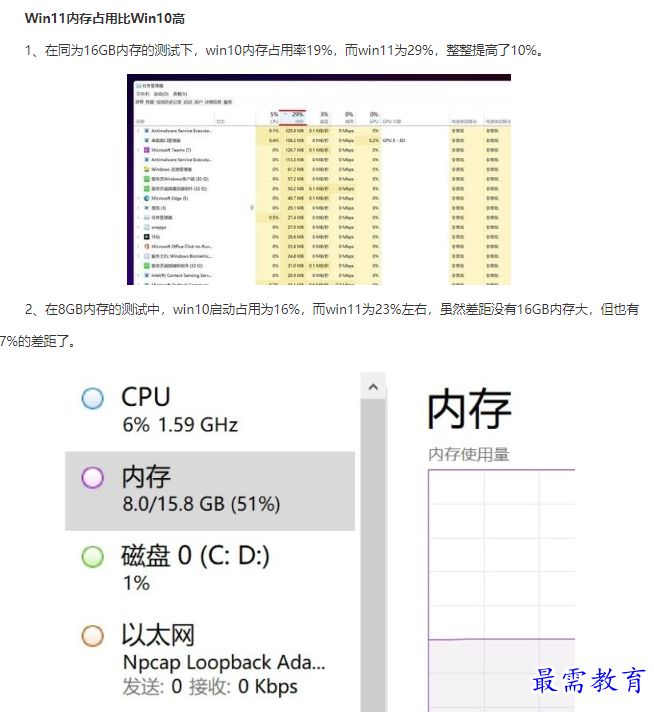The height and width of the screenshot is (712, 654).
Task: Click the up arrow of the performance list scrollbar
Action: (x=373, y=387)
